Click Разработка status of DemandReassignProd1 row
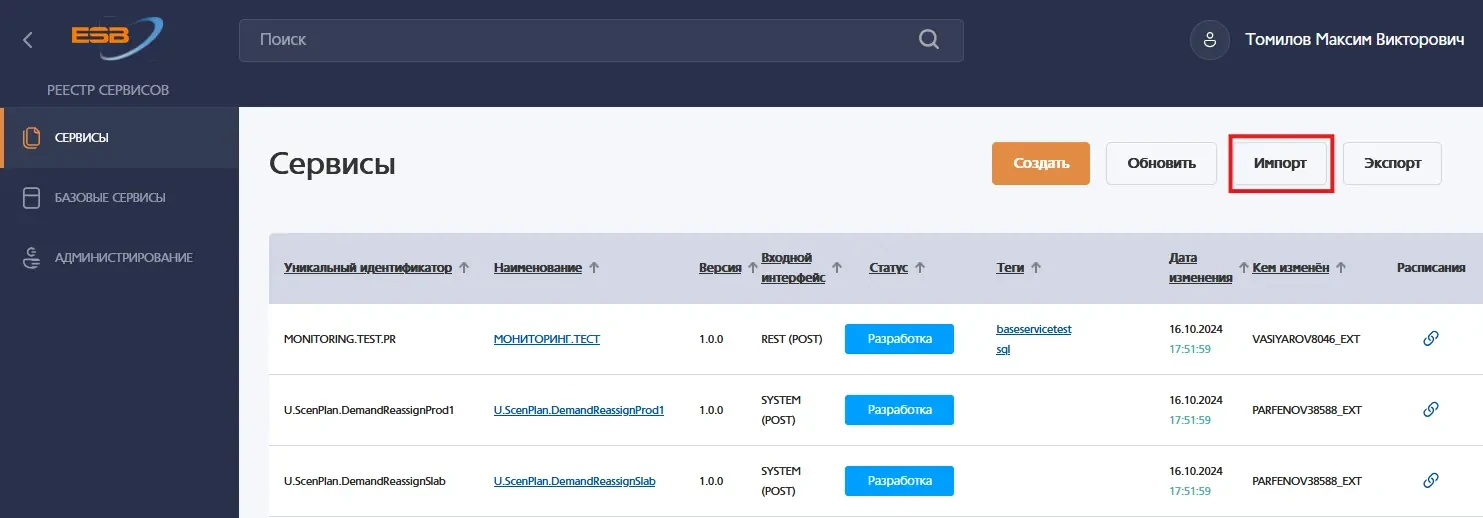 (x=899, y=410)
